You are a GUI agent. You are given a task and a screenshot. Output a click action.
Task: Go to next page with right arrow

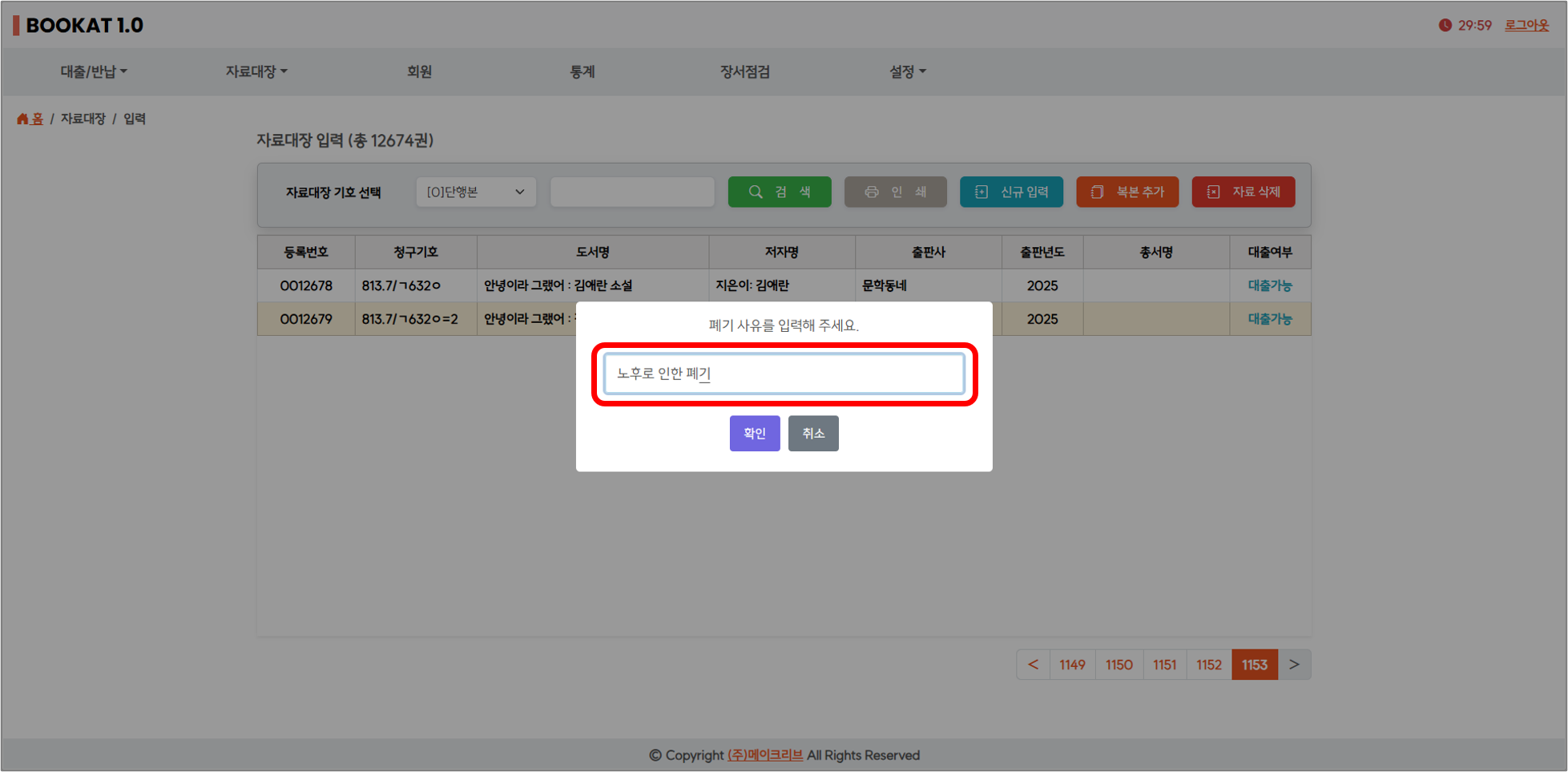pyautogui.click(x=1294, y=665)
